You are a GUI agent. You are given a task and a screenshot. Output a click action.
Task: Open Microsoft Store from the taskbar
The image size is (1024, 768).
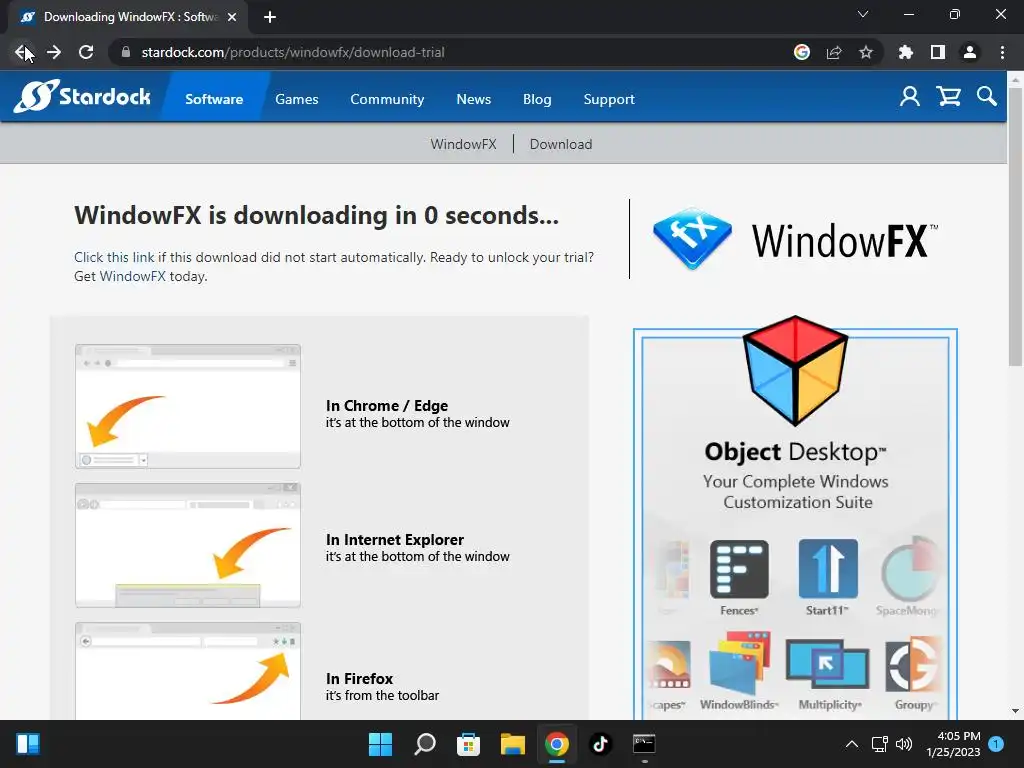[468, 744]
